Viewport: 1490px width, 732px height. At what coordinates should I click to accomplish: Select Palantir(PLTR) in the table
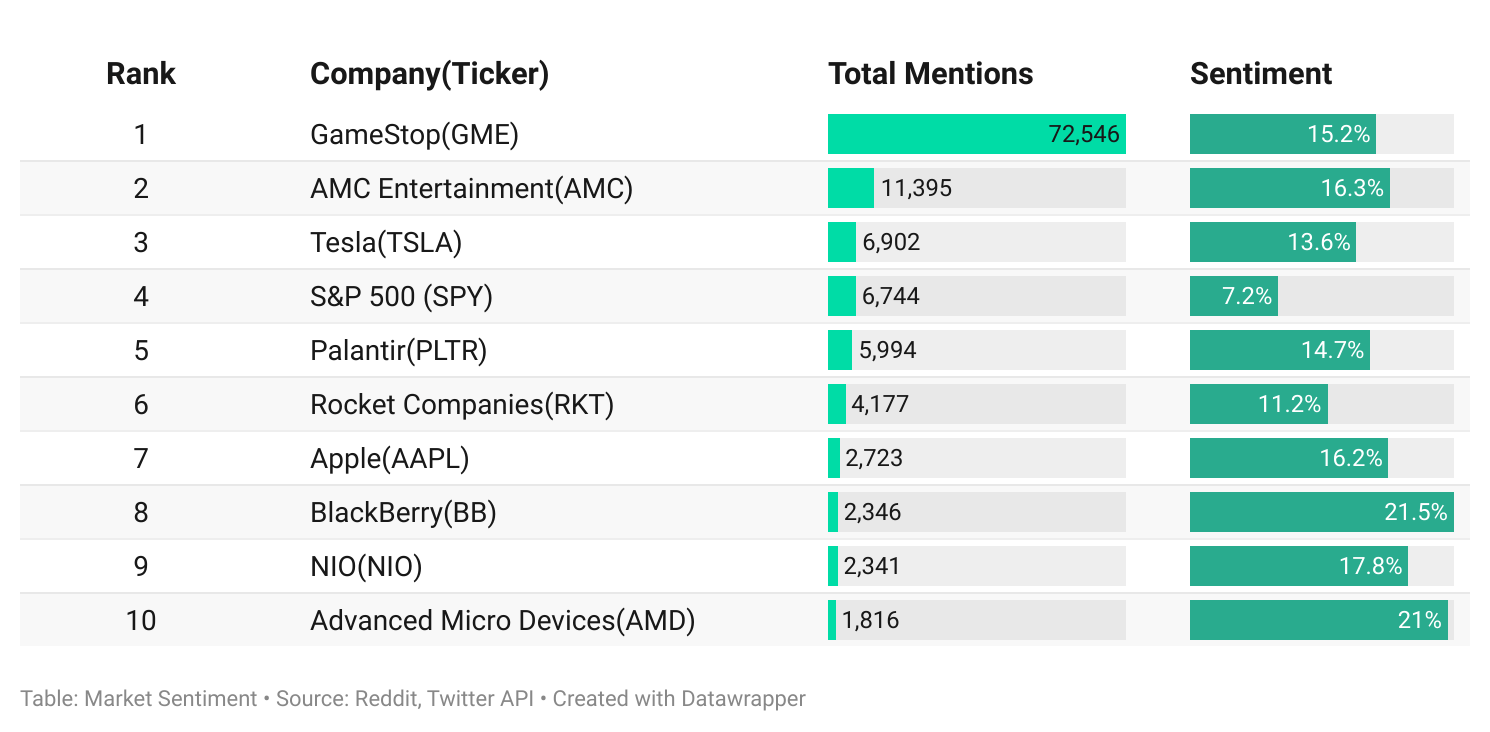[x=398, y=350]
